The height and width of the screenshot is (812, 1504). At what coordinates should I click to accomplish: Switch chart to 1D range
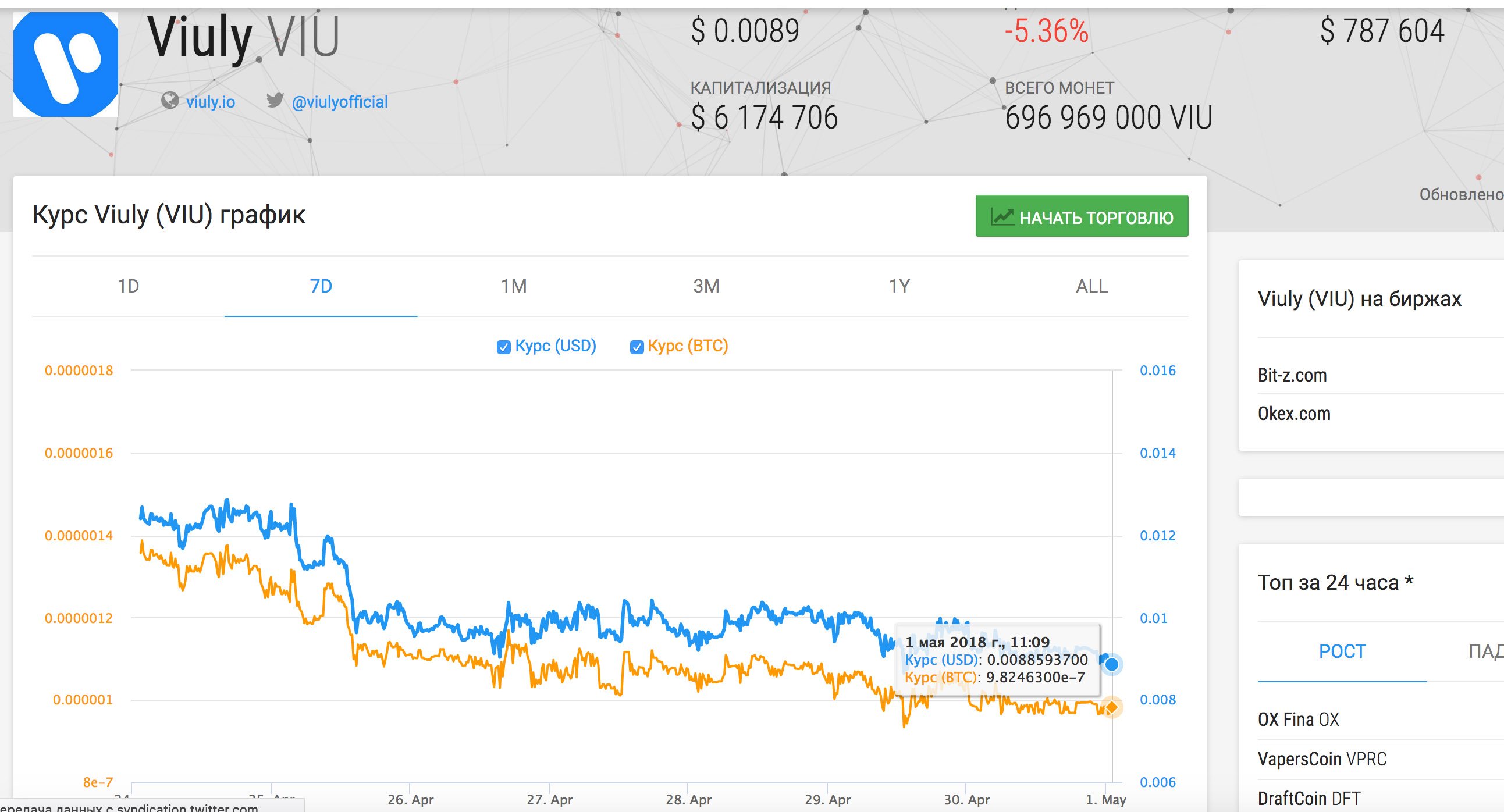[129, 286]
